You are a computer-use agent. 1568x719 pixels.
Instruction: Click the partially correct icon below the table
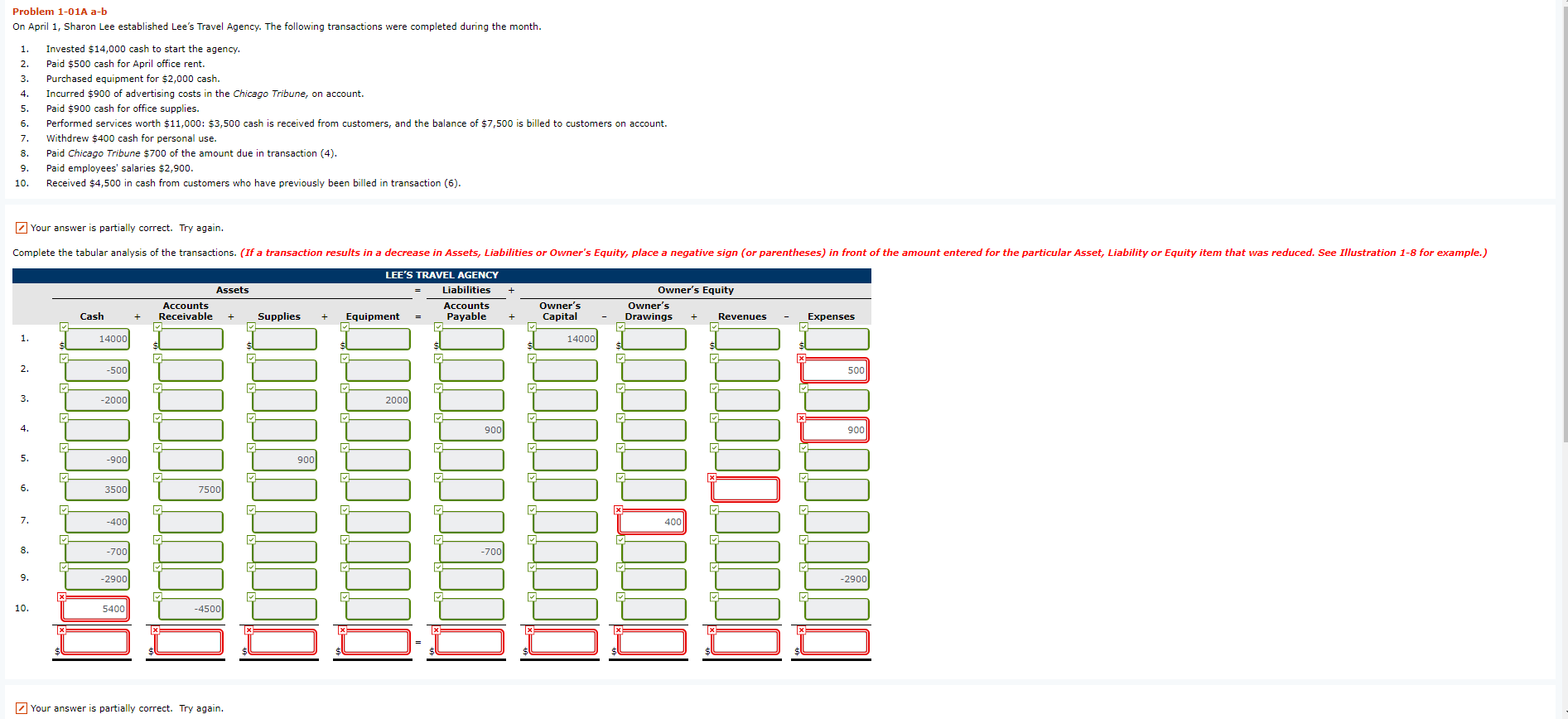[22, 708]
